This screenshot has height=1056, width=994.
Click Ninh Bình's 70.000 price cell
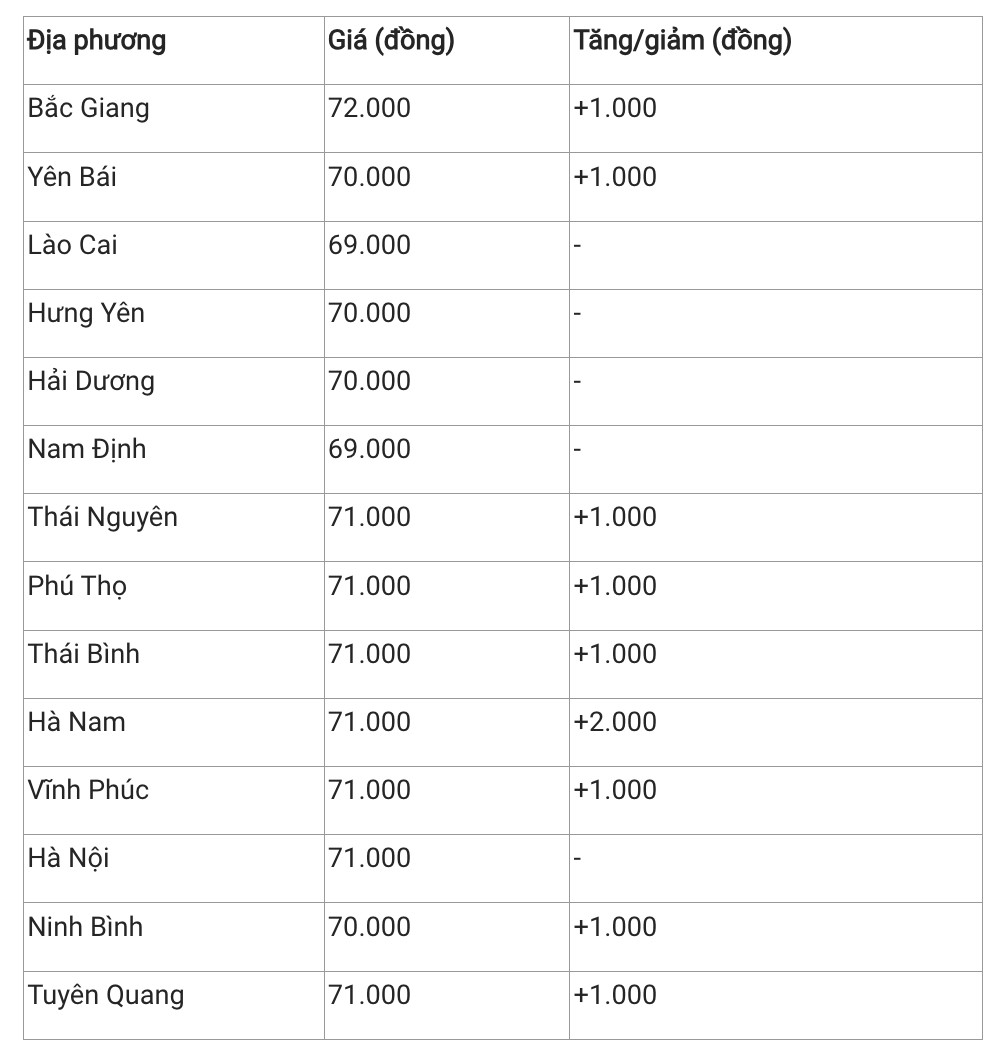[369, 927]
